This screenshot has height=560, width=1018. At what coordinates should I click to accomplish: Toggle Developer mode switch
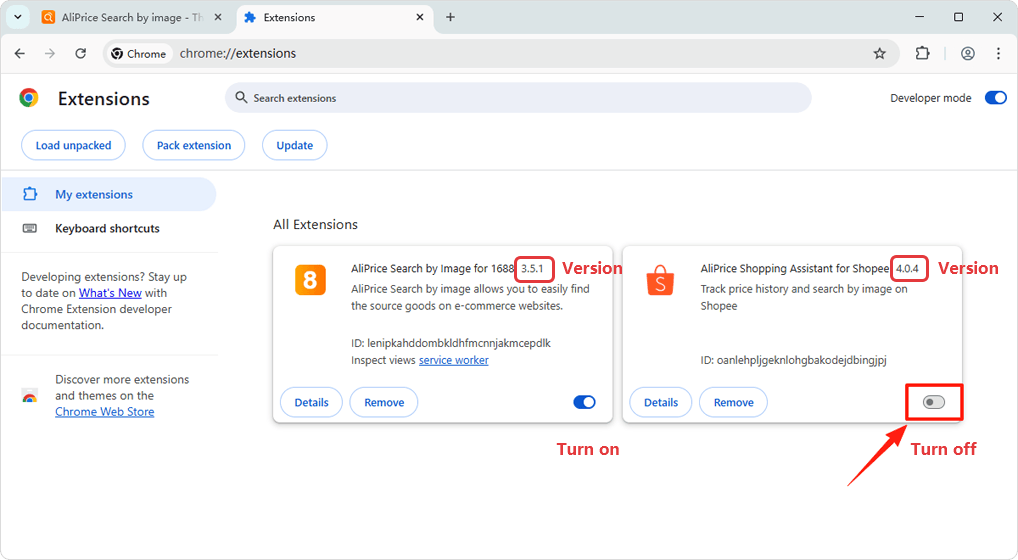click(995, 98)
